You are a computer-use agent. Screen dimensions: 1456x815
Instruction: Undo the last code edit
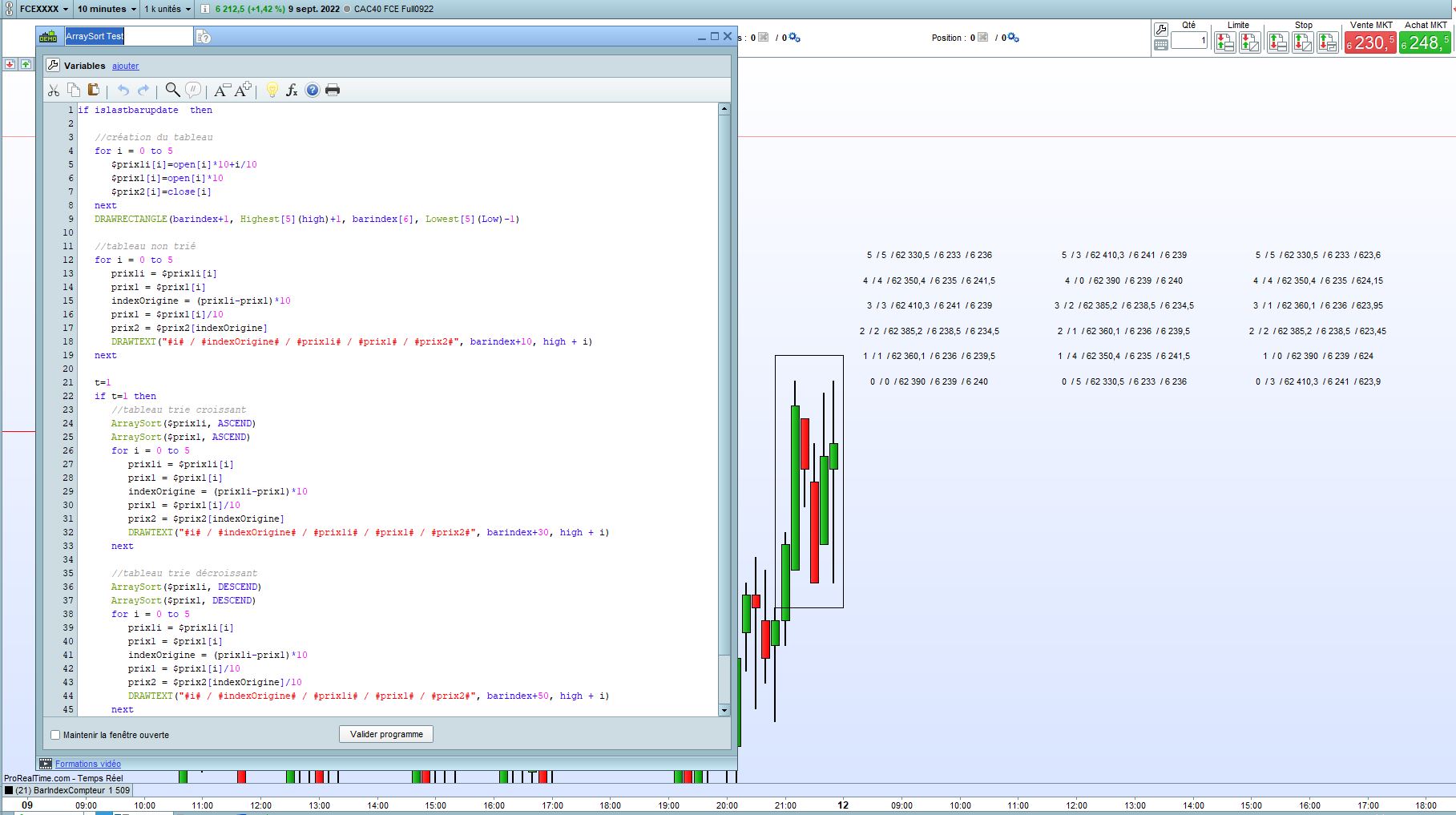(x=123, y=91)
